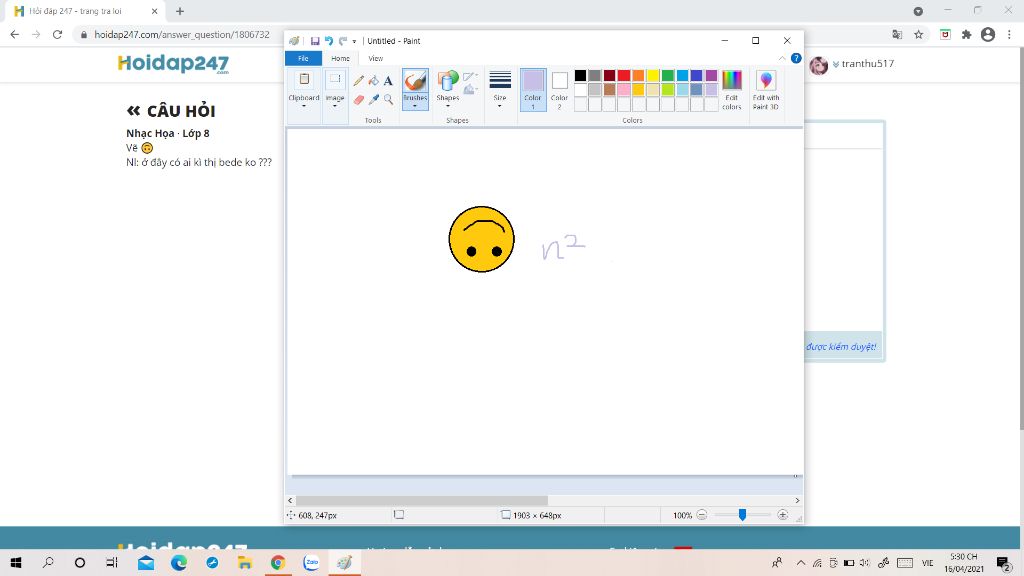The width and height of the screenshot is (1024, 576).
Task: Open Customize Quick Access Toolbar dropdown
Action: [x=355, y=41]
